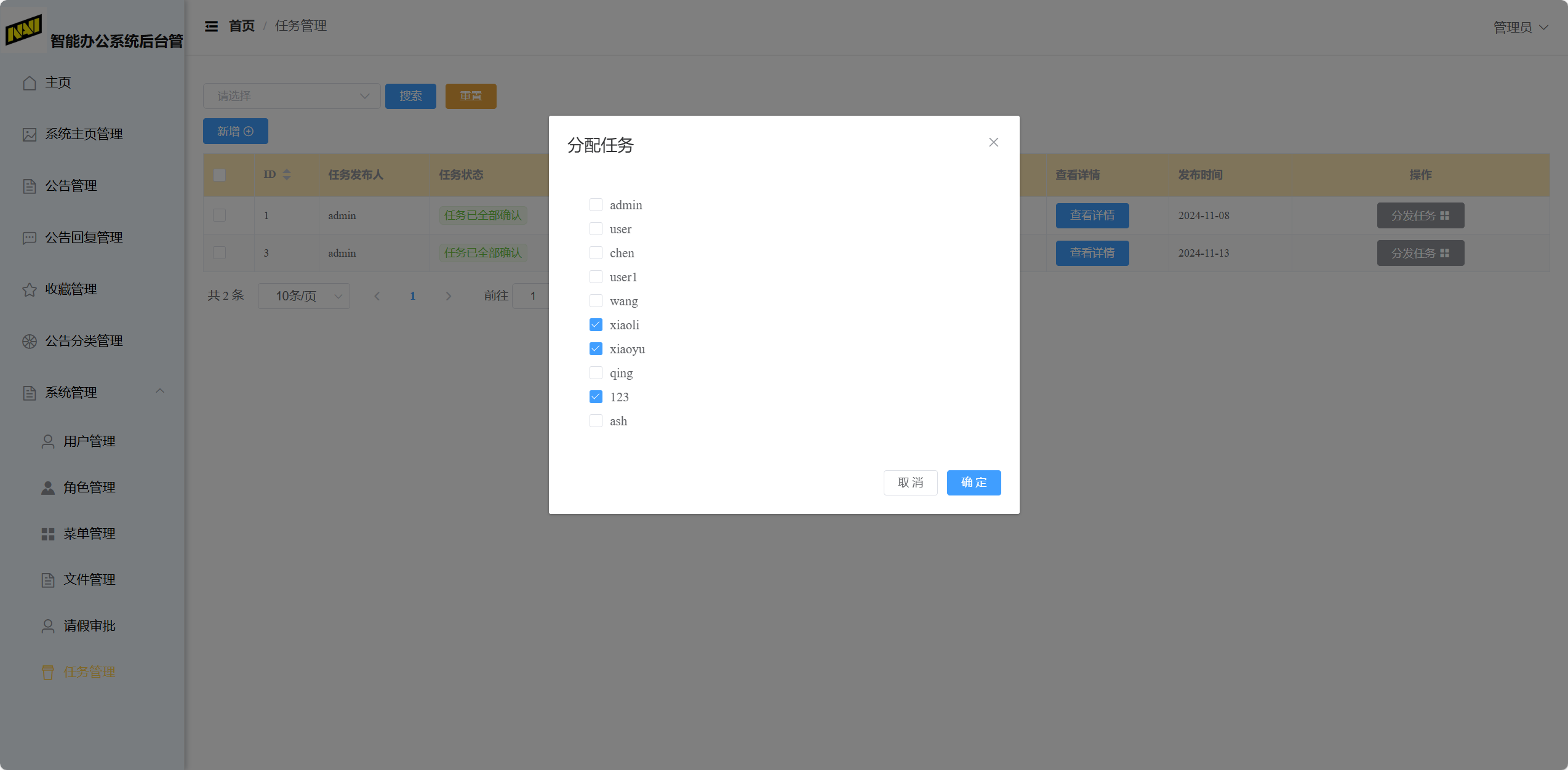The width and height of the screenshot is (1568, 770).
Task: Check the admin user checkbox
Action: [596, 205]
